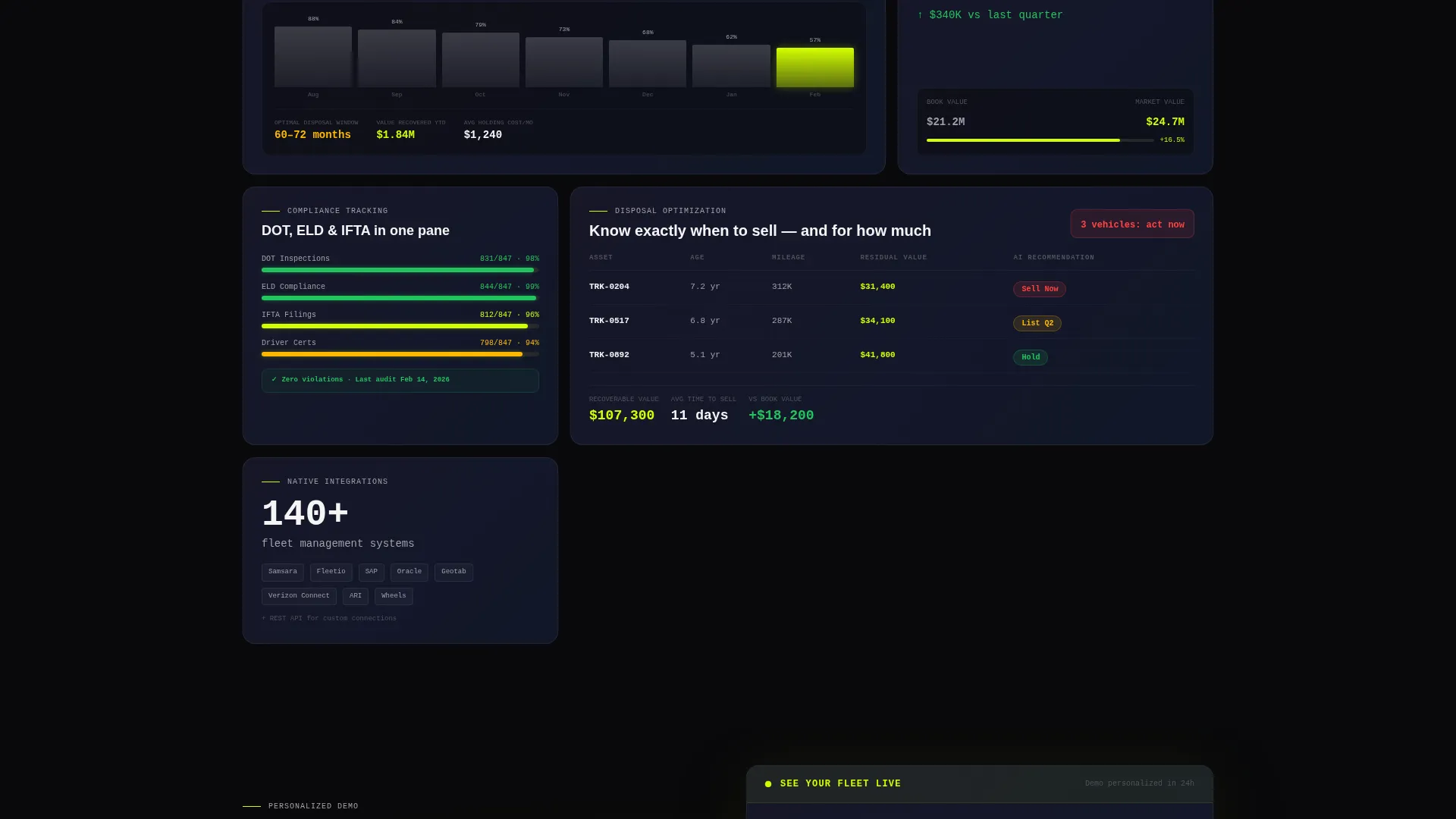Click the +$18,200 vs book value figure

[781, 416]
